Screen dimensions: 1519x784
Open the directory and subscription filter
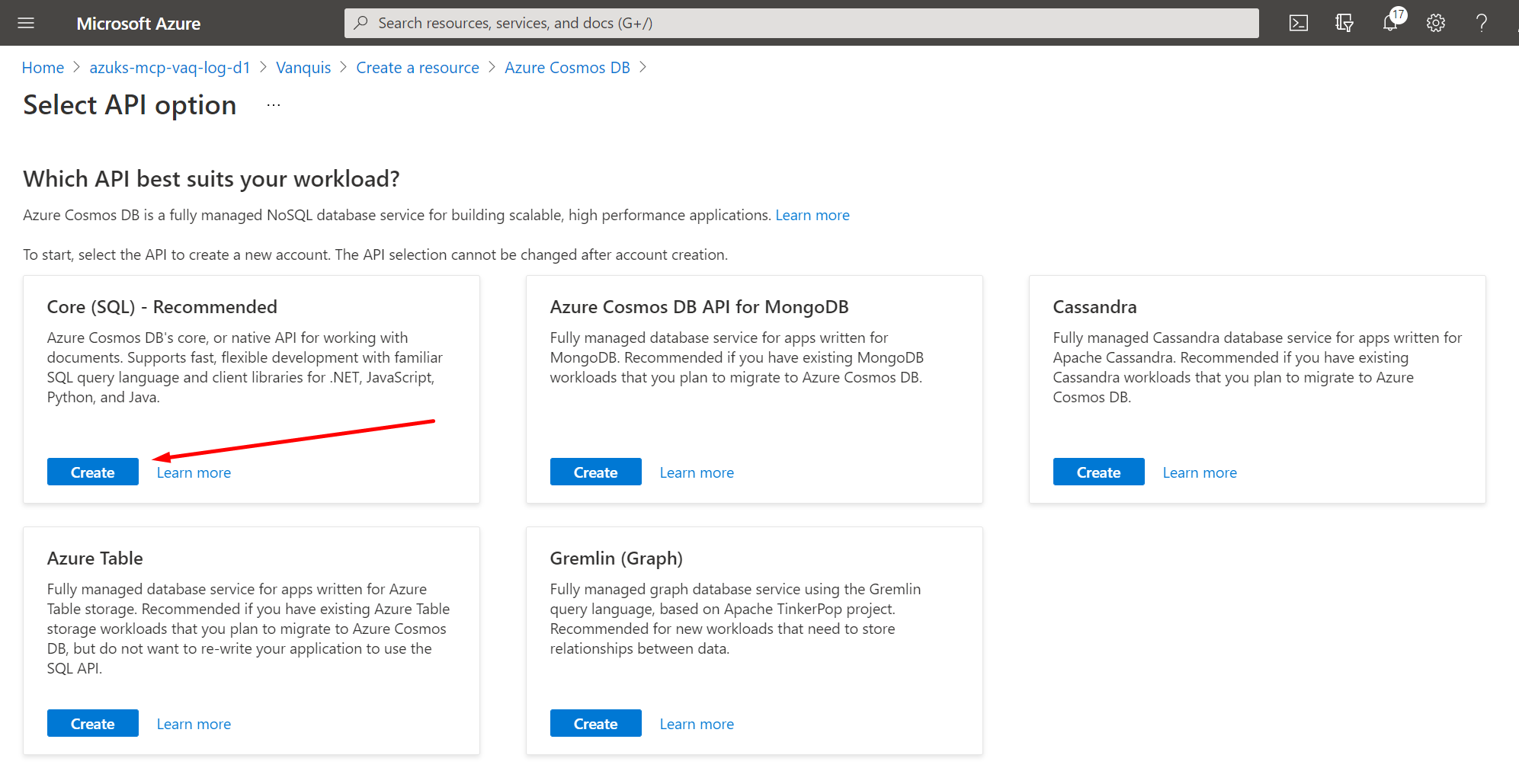1344,23
